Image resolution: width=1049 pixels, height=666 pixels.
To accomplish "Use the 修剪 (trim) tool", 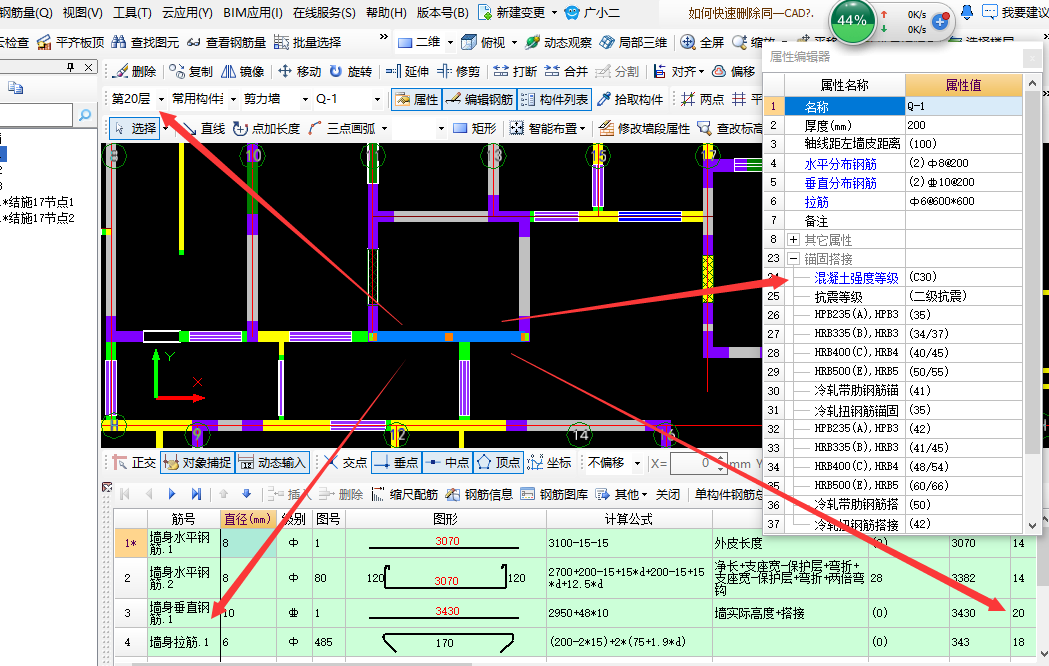I will (x=459, y=72).
